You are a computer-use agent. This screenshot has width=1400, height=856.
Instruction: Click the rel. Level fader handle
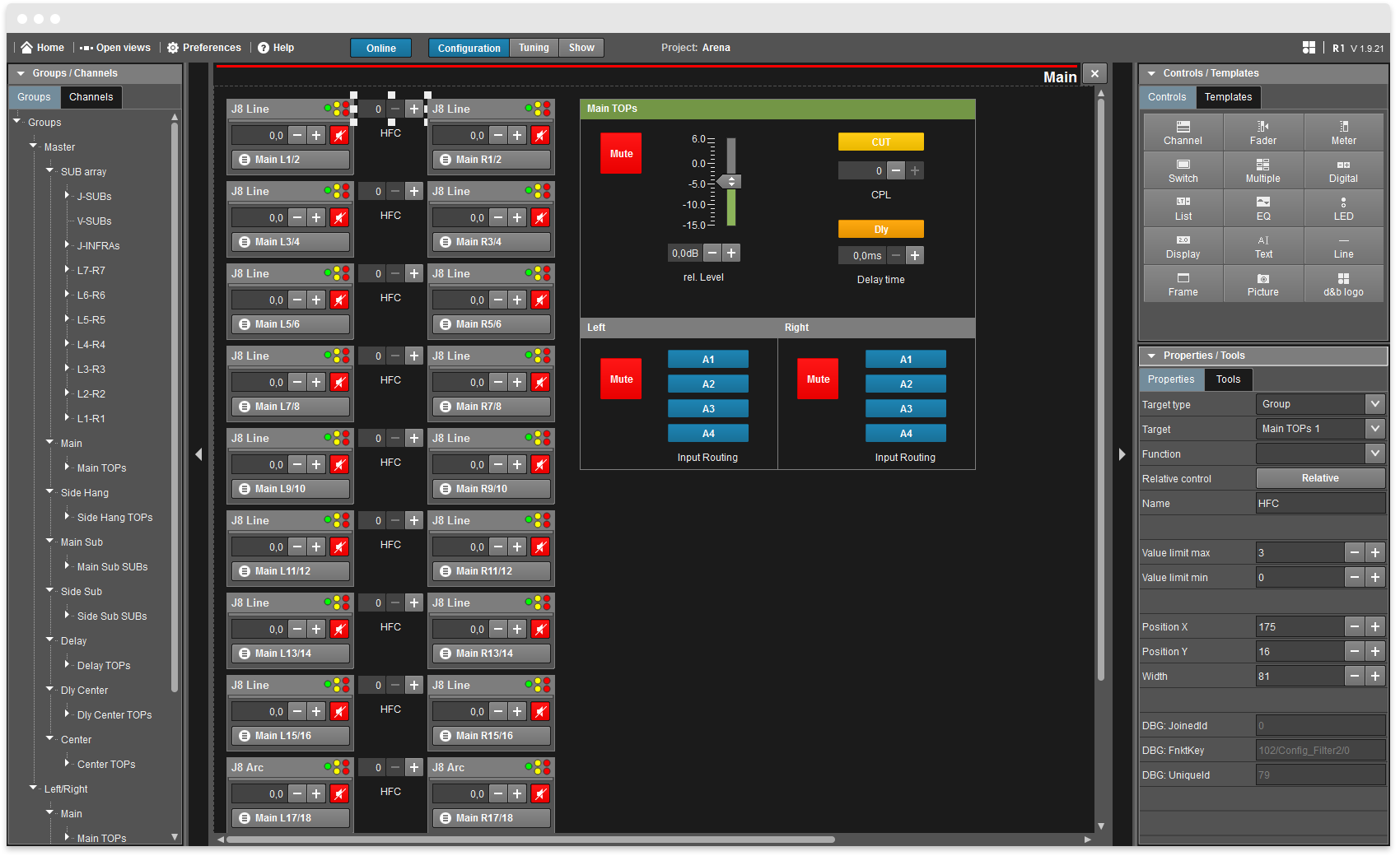pyautogui.click(x=730, y=181)
